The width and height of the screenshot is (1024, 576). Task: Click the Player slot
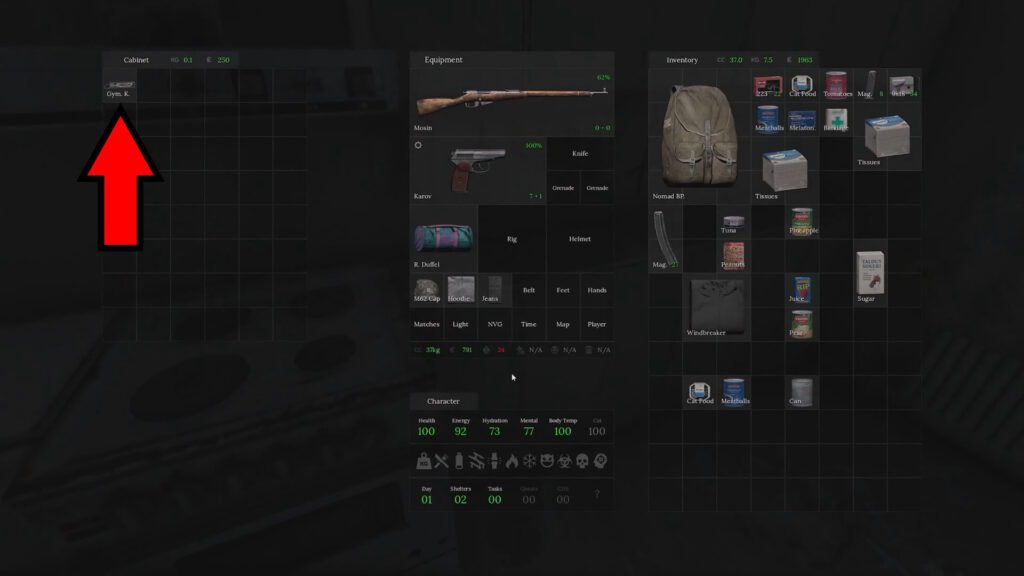tap(597, 324)
